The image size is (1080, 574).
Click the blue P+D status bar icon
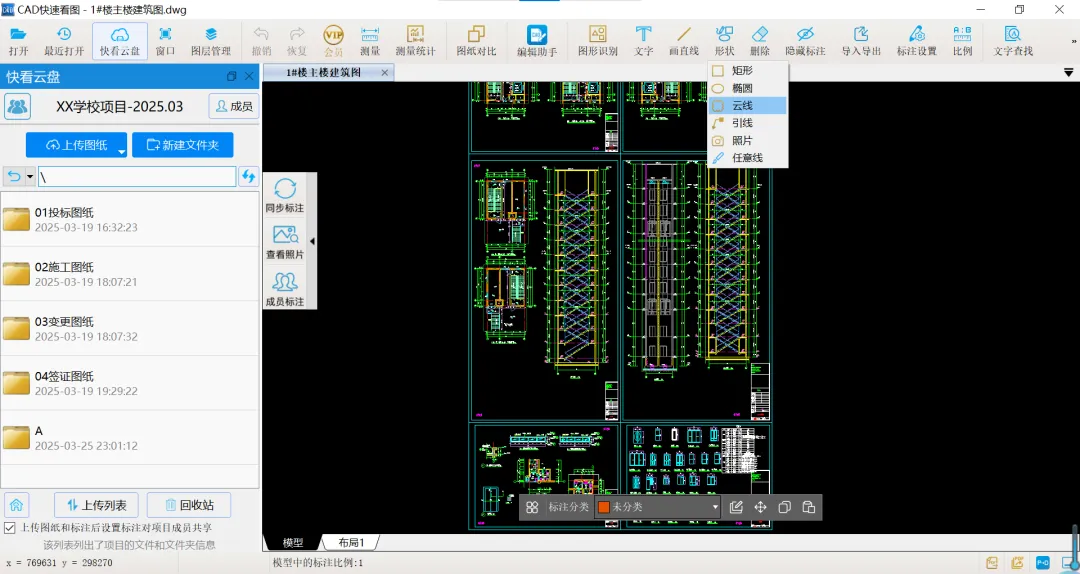pos(1043,562)
